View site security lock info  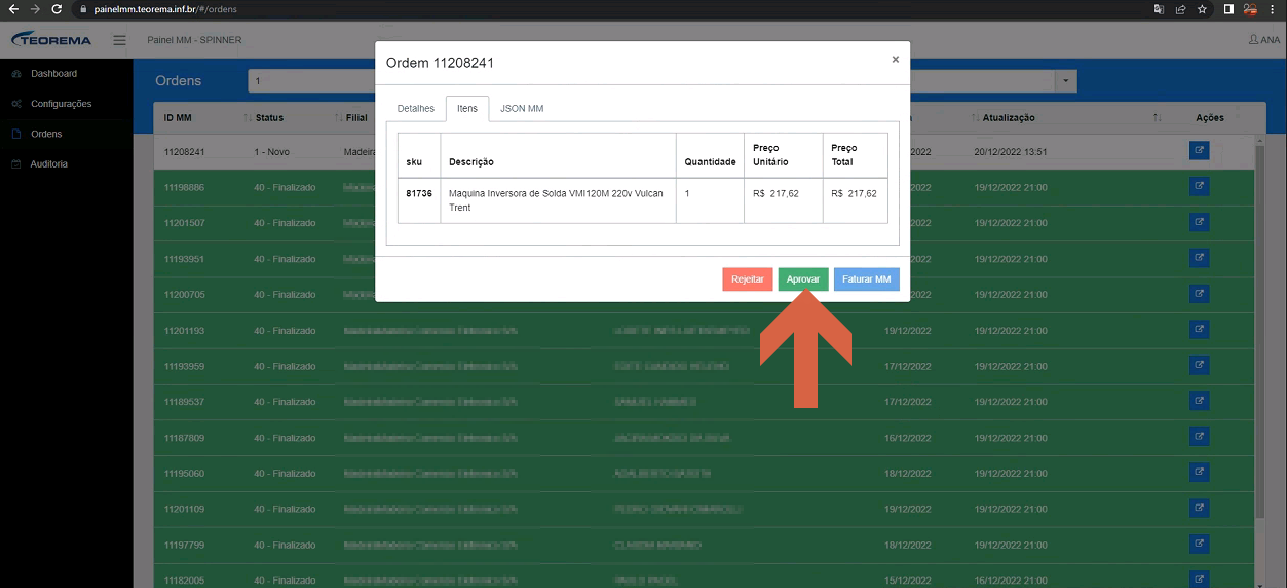[84, 9]
